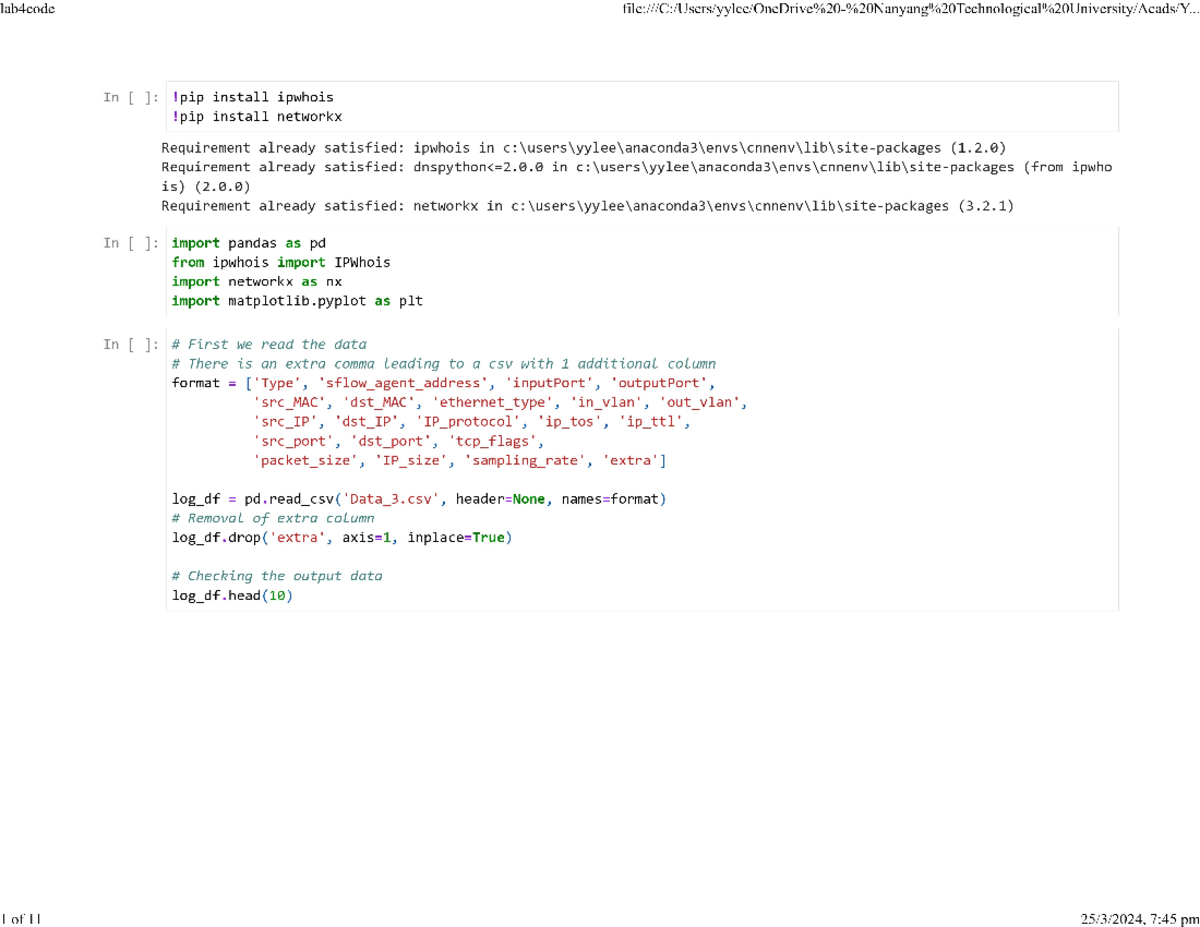Click 'from ipwhois import IPWhois' statement
Image resolution: width=1200 pixels, height=927 pixels.
click(281, 262)
